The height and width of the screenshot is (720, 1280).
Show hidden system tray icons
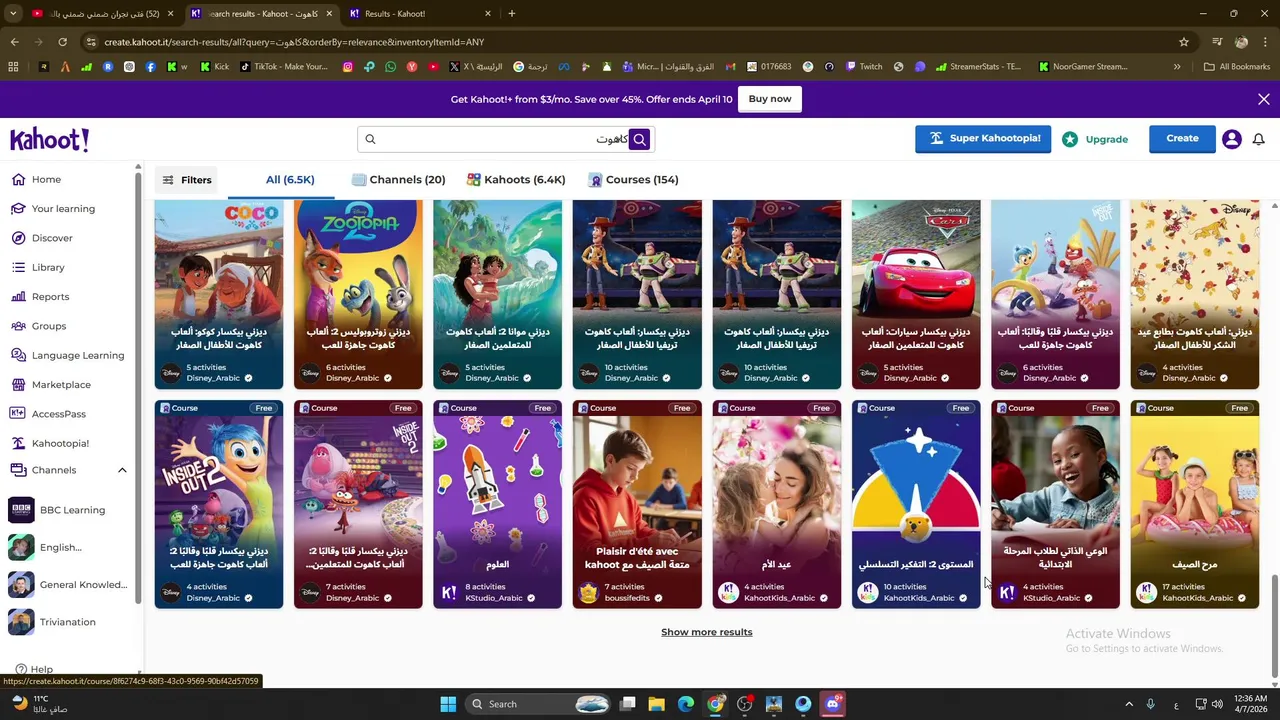click(x=1129, y=704)
